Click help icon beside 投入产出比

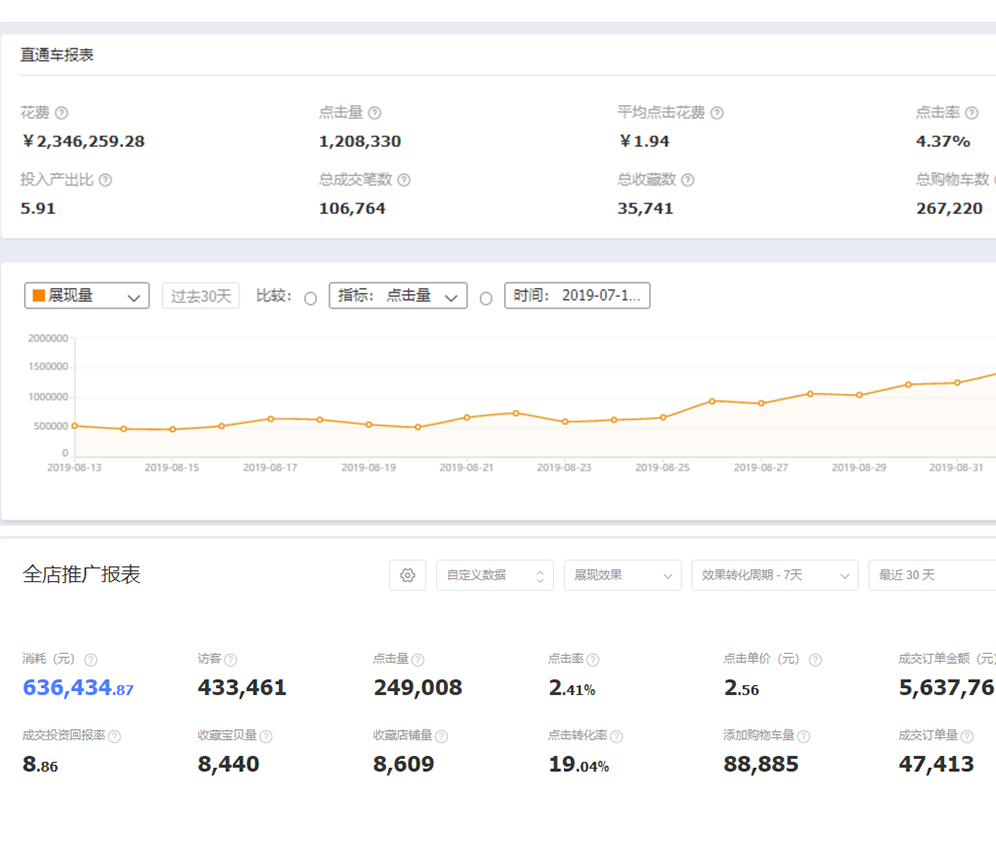pos(105,181)
